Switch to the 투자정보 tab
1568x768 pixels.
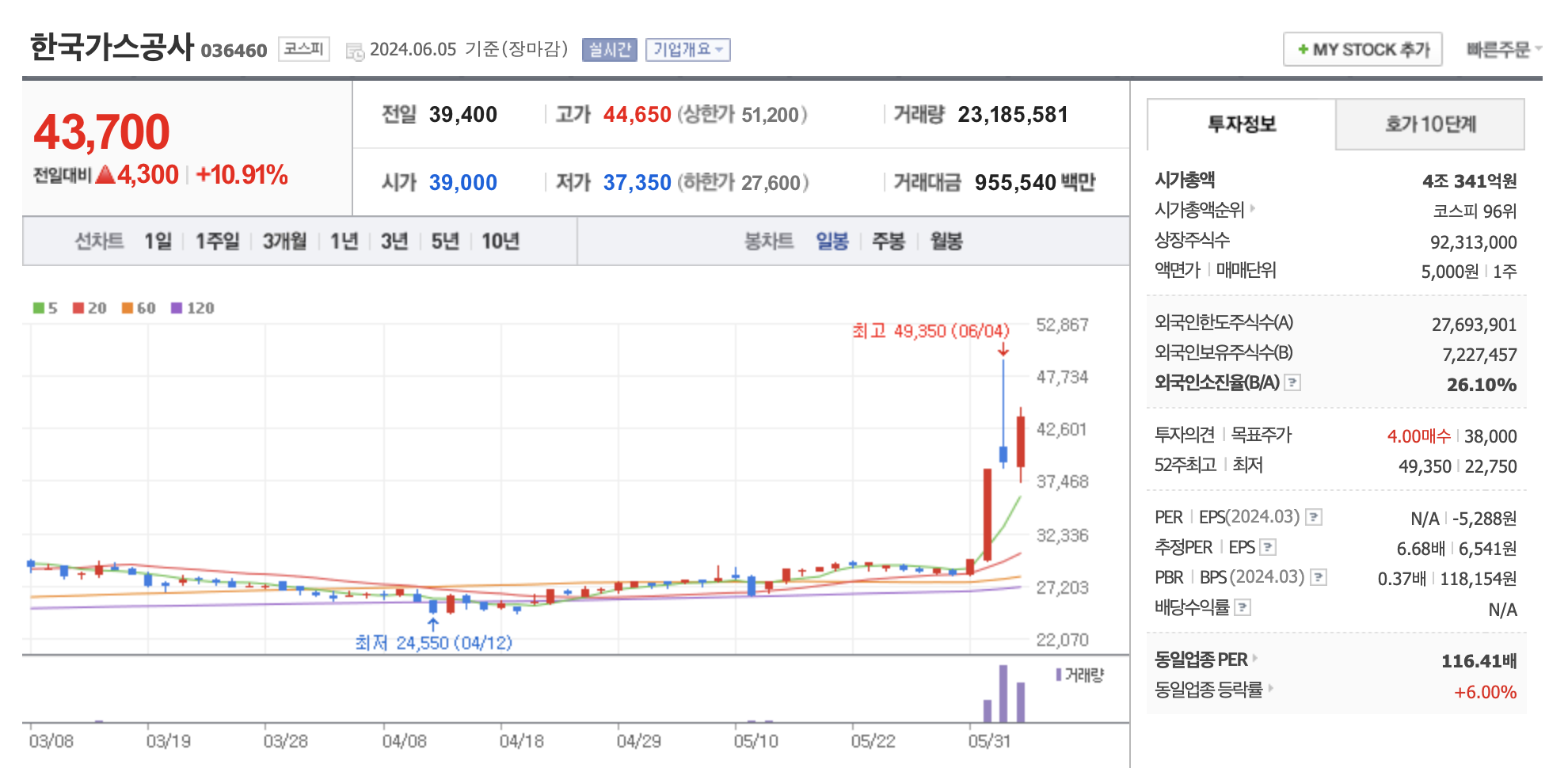coord(1241,124)
